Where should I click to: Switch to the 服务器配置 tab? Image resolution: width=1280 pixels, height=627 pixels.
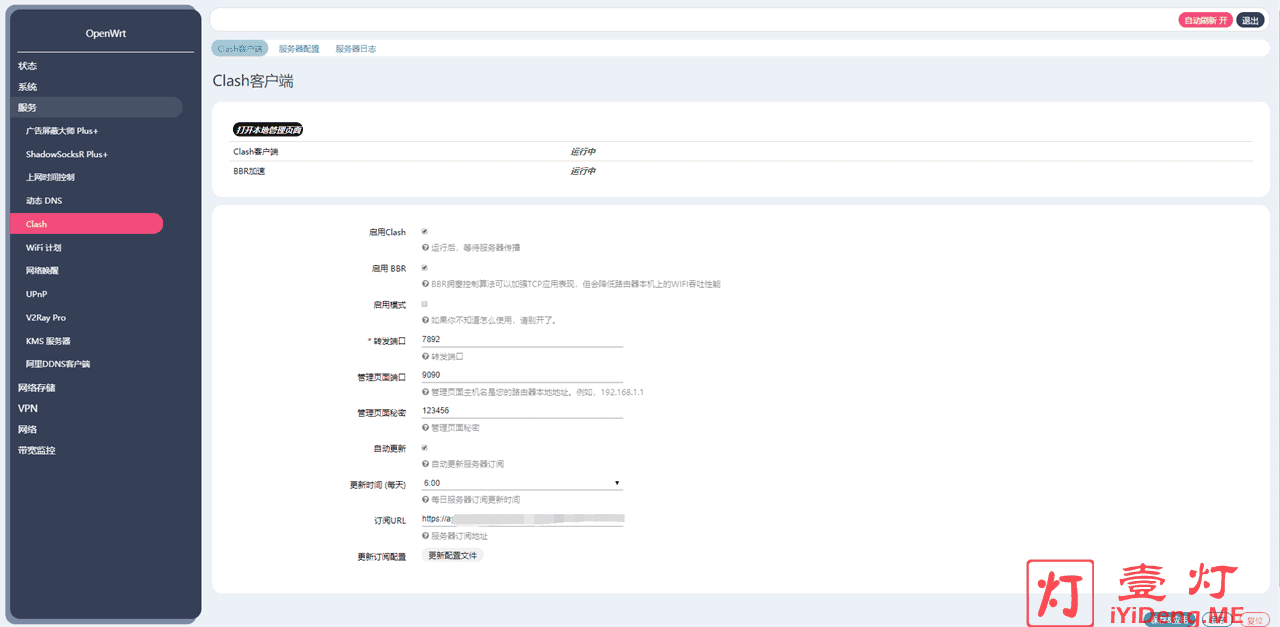tap(299, 48)
